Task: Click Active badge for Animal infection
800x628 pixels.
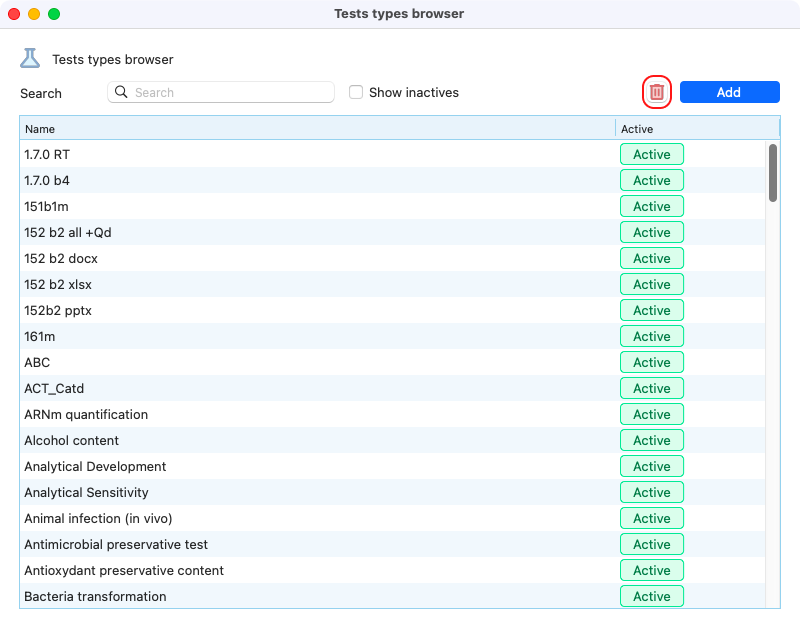Action: click(652, 519)
